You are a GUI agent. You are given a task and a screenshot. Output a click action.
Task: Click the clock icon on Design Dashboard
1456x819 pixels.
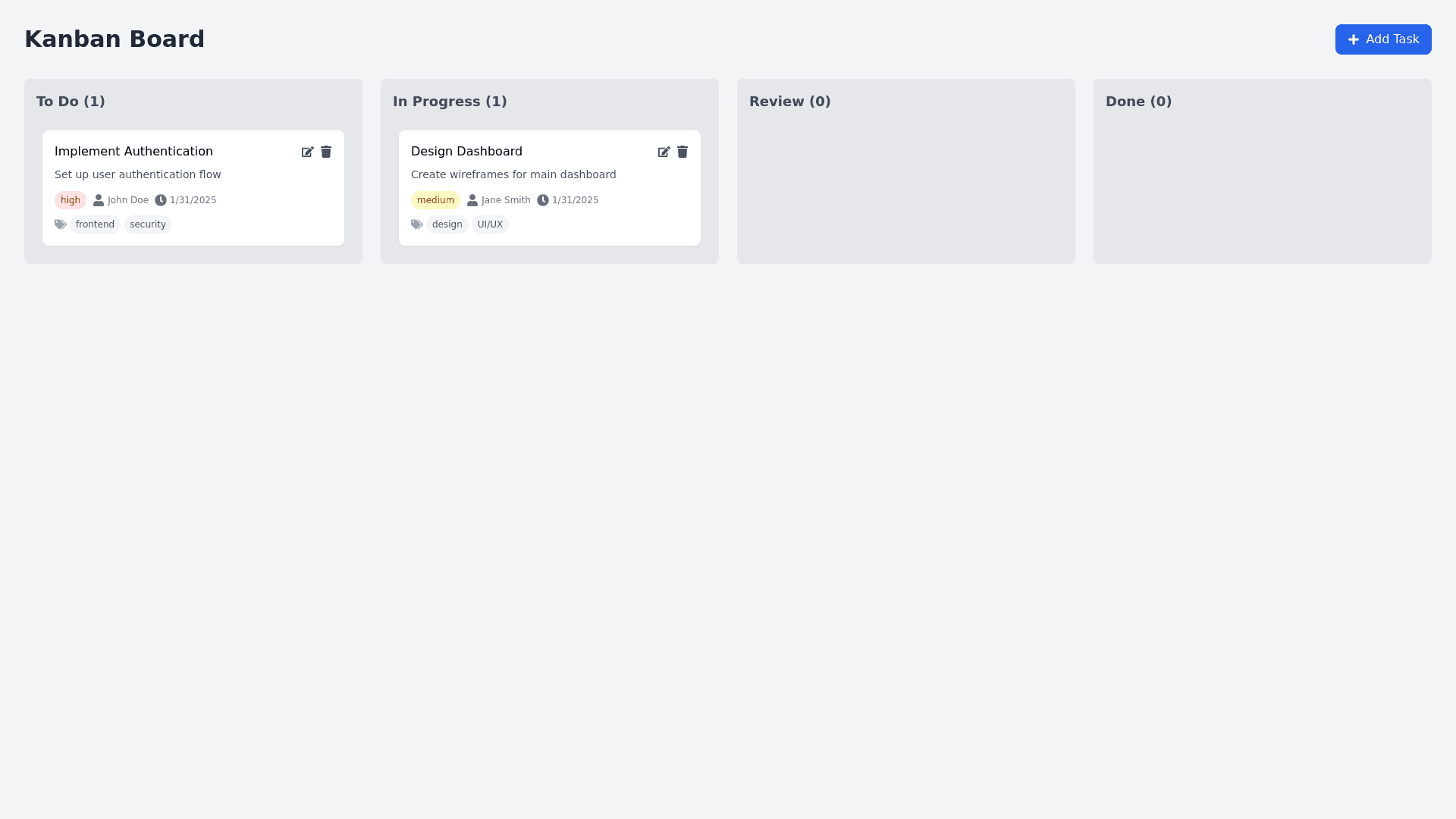point(543,200)
